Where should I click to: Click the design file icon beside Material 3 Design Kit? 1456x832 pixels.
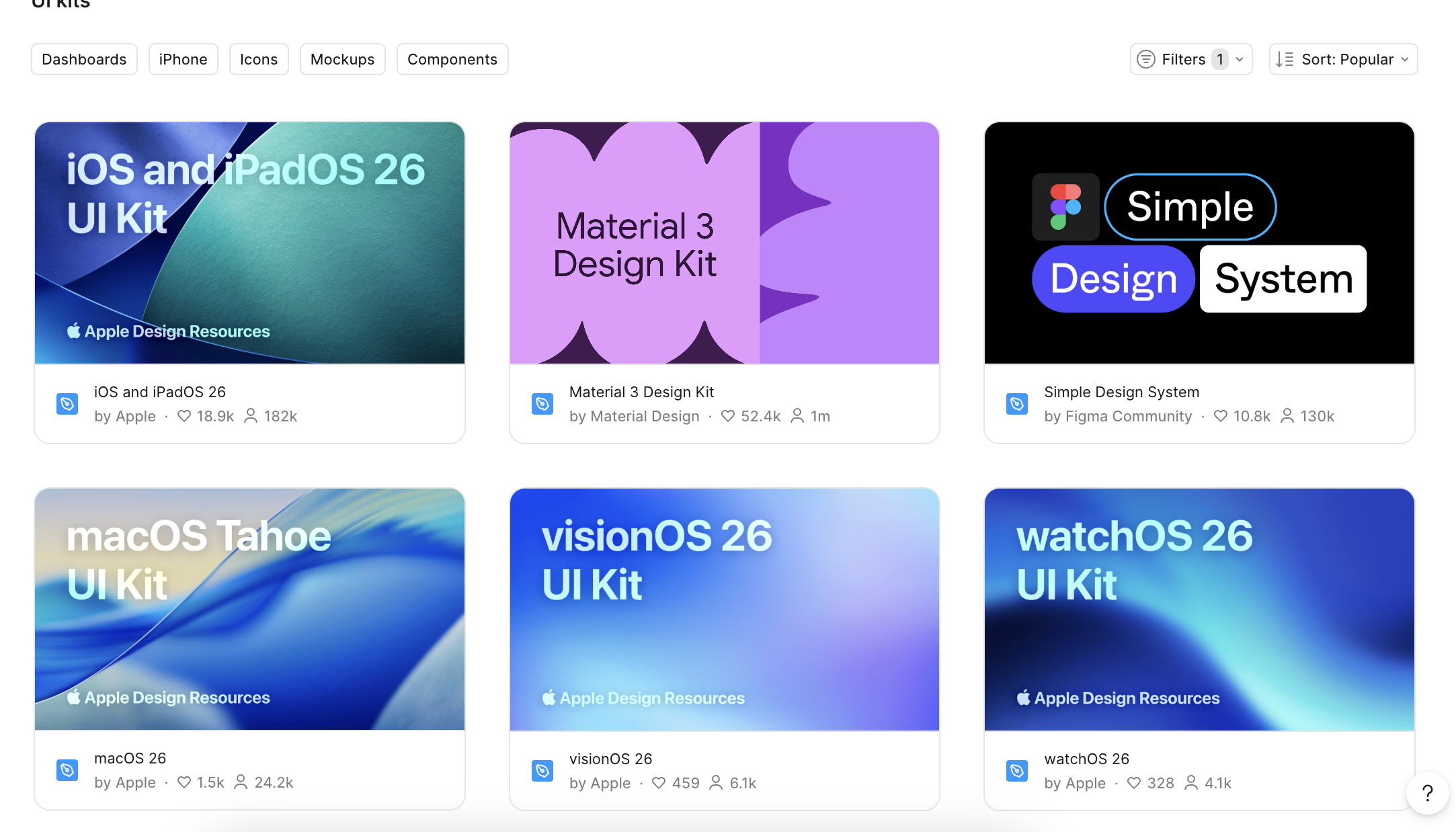click(542, 404)
